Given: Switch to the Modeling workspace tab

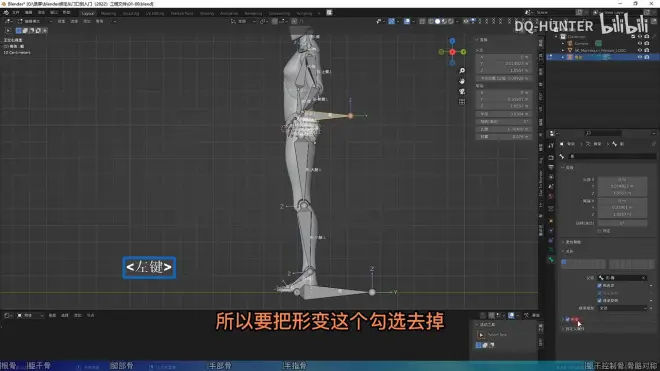Looking at the screenshot, I should click(109, 13).
